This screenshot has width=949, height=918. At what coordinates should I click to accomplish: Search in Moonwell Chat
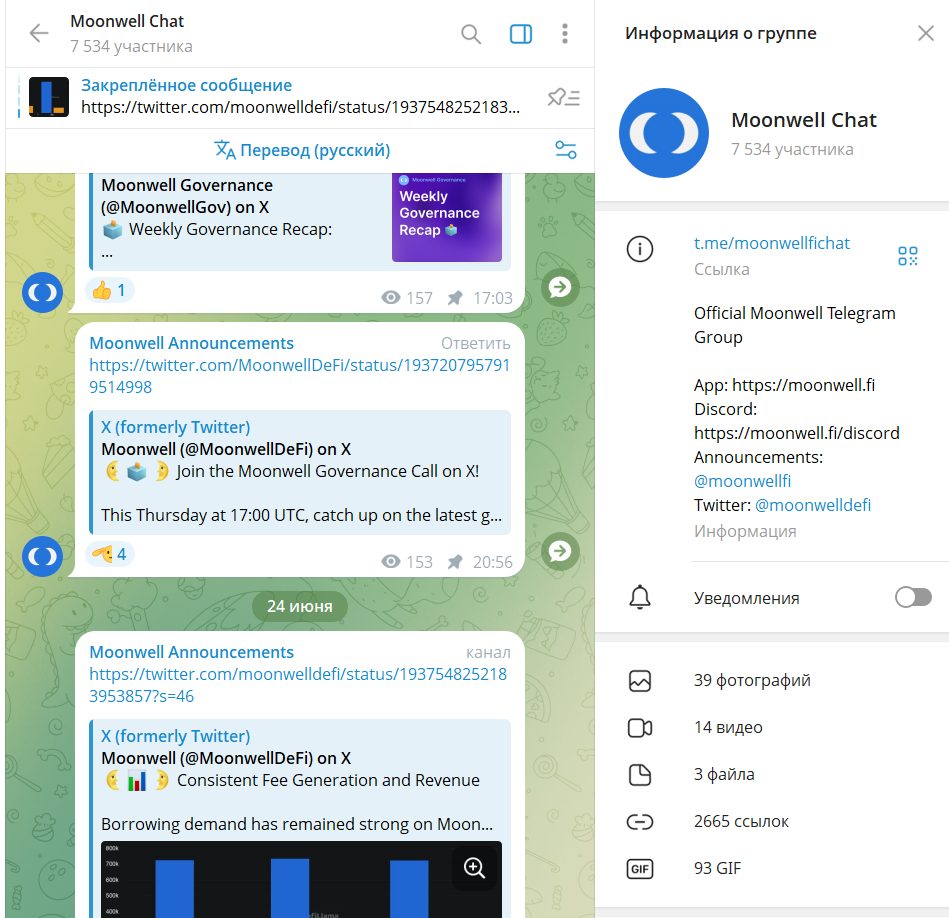(471, 34)
